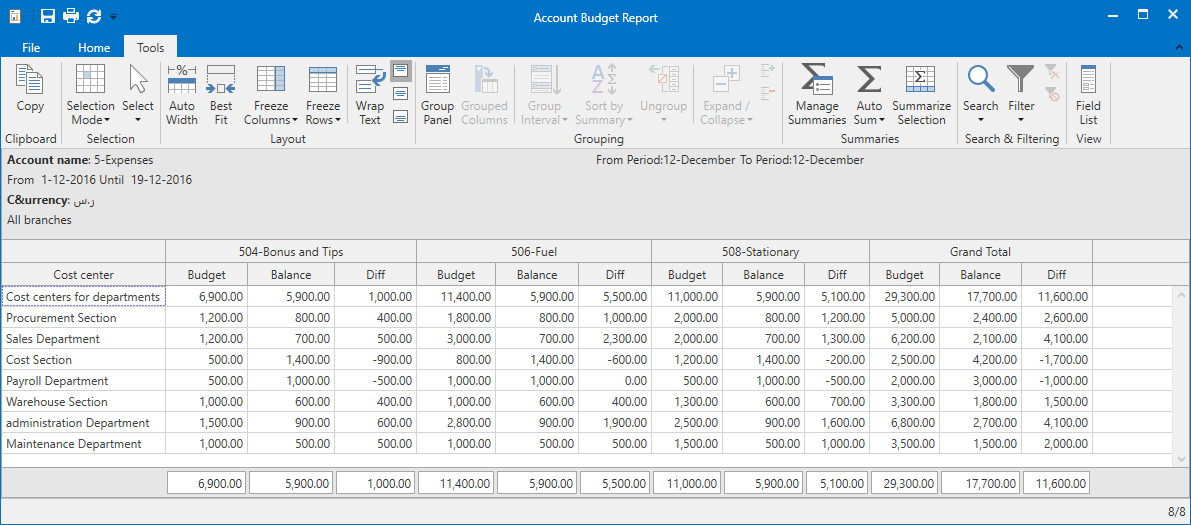Open the Field List view

(x=1088, y=95)
